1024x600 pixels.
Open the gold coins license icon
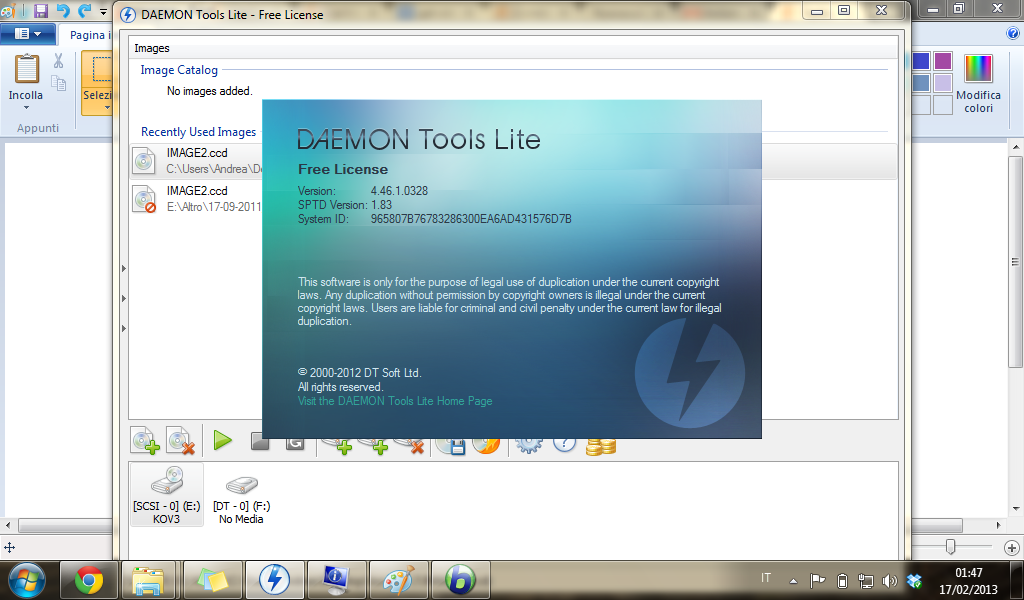(x=600, y=444)
